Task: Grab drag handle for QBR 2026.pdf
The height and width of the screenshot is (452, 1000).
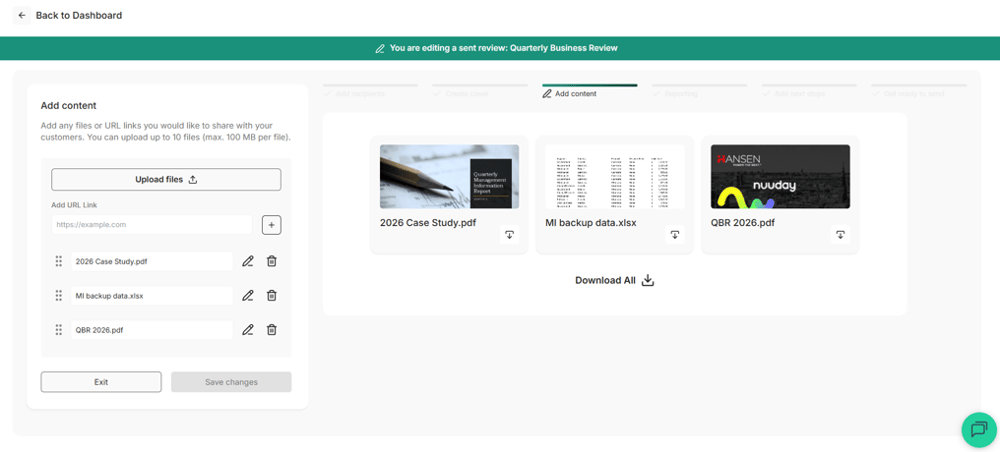Action: pos(59,330)
